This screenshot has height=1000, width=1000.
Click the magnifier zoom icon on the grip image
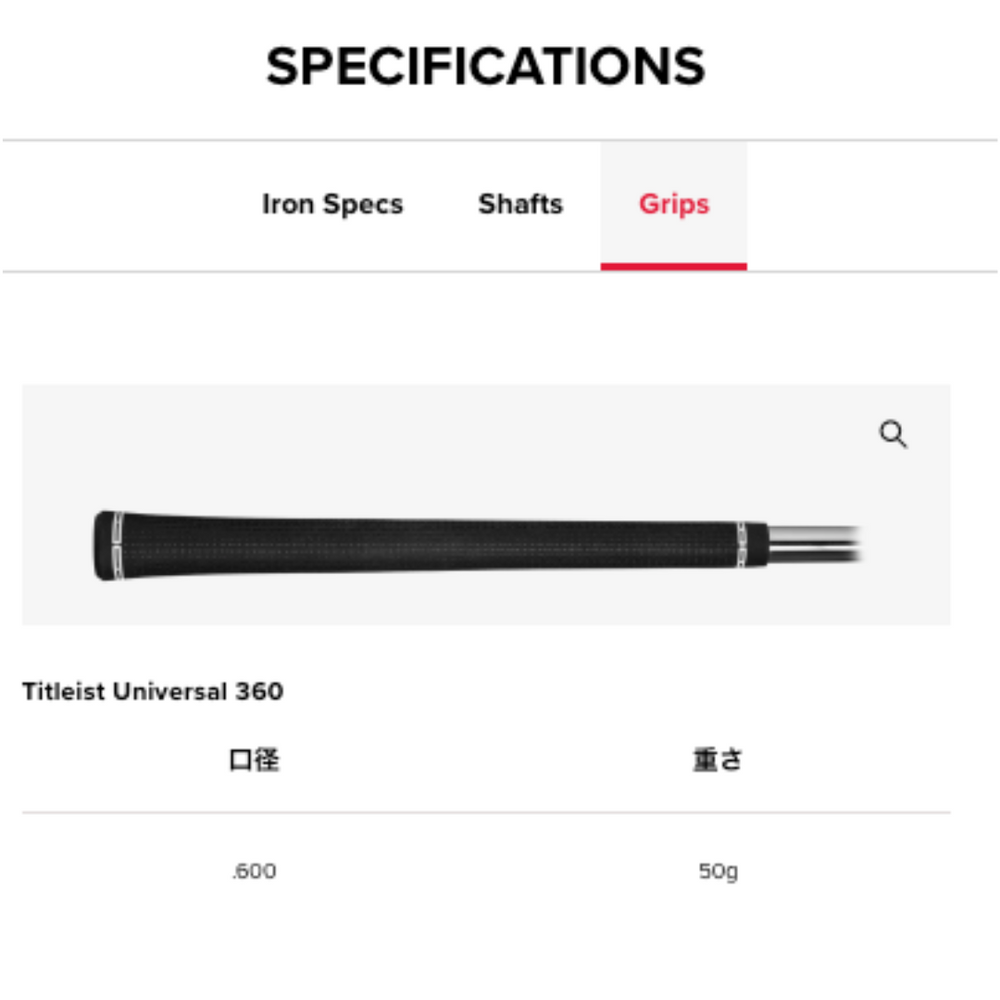tap(893, 434)
